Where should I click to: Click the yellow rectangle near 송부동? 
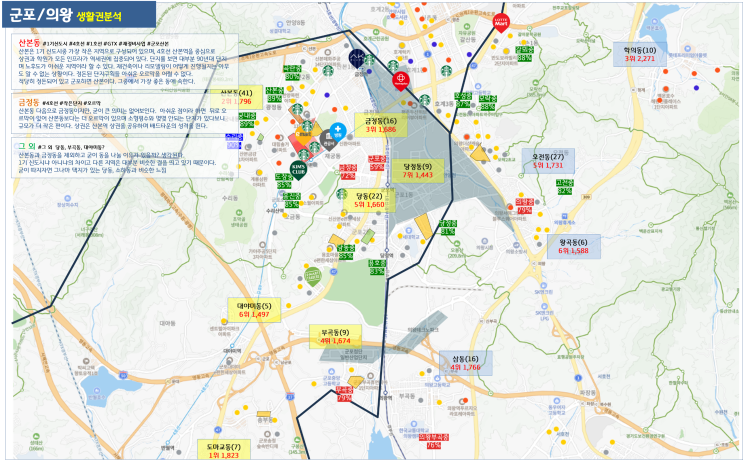(x=263, y=414)
